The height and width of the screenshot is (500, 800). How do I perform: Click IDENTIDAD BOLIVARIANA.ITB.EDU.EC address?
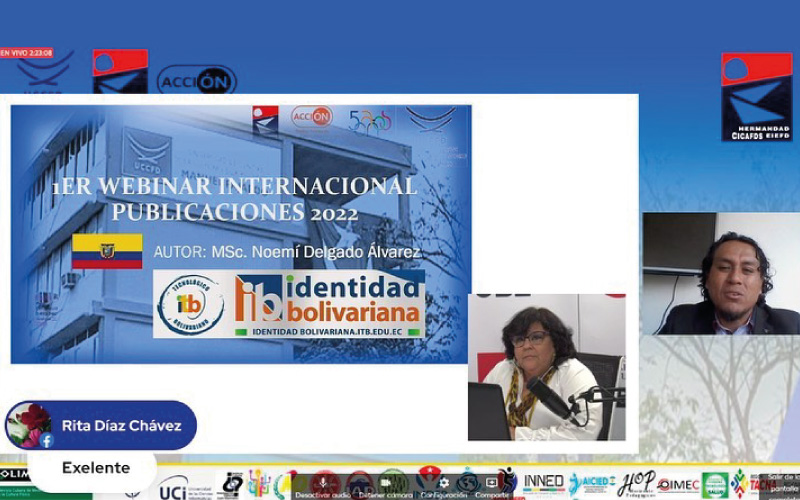(327, 332)
